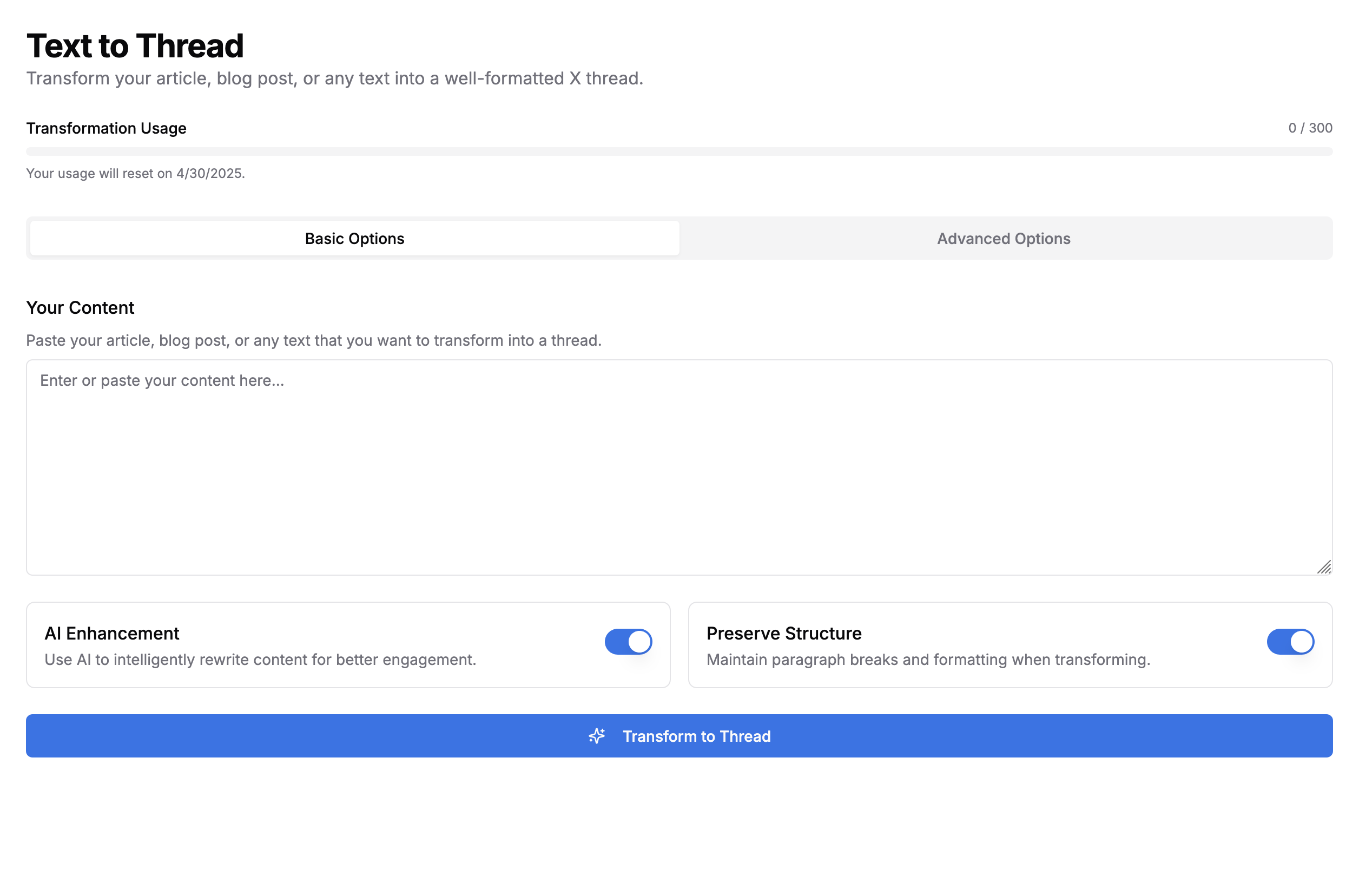Toggle the AI Enhancement switch
This screenshot has height=896, width=1359.
coord(628,641)
